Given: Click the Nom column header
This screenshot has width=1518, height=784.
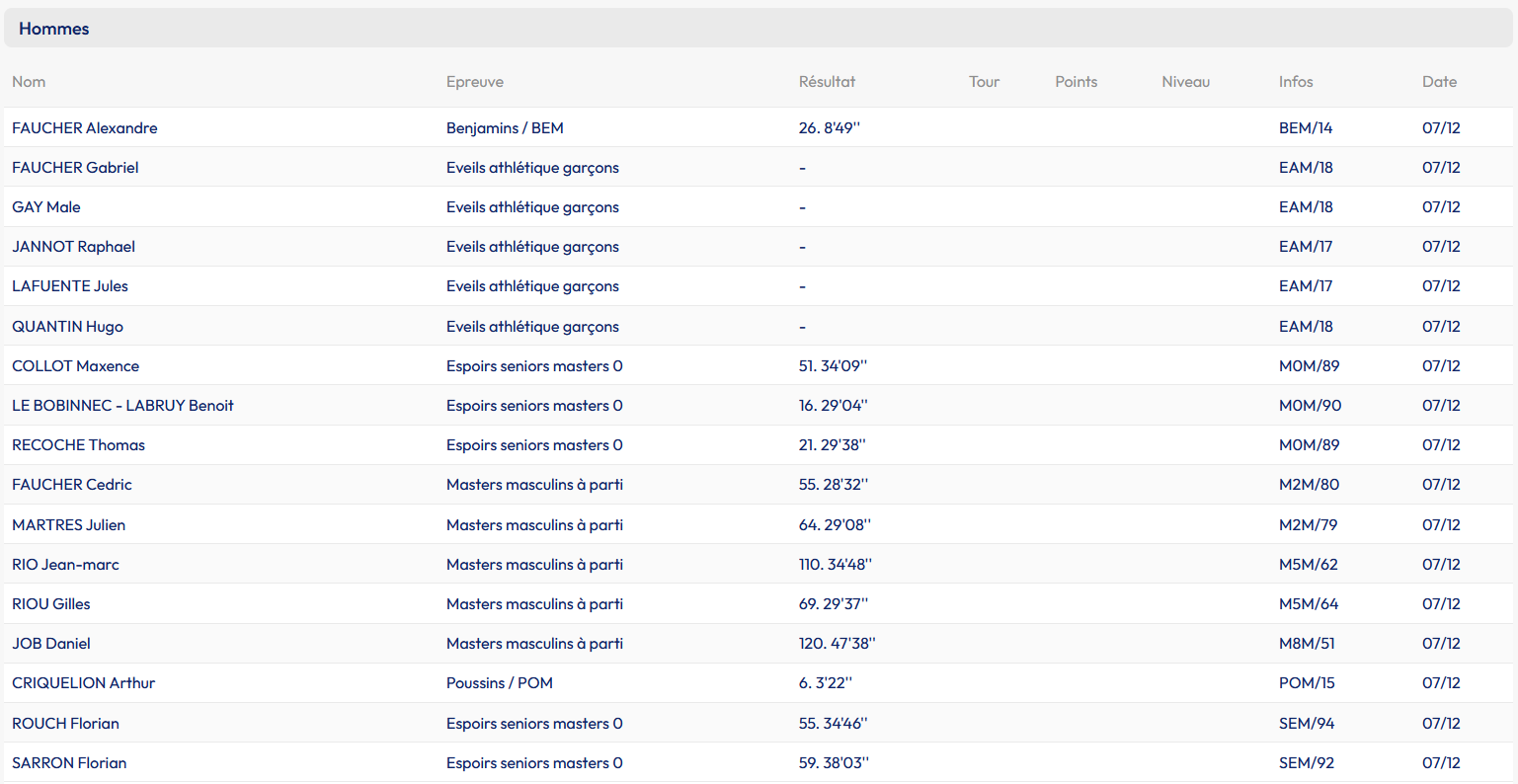Looking at the screenshot, I should click(29, 82).
